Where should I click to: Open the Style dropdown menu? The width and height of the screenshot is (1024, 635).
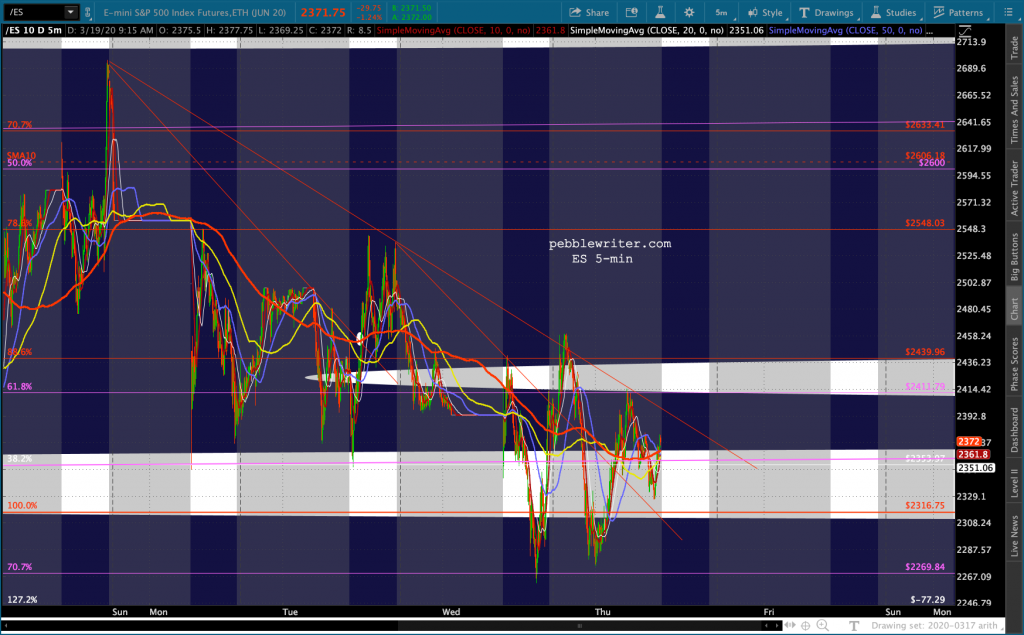click(765, 12)
